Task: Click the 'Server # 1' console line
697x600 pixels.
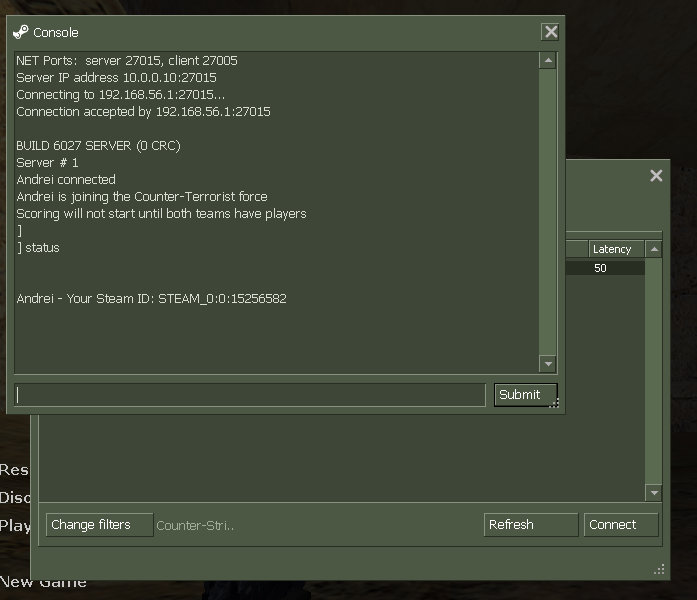Action: pyautogui.click(x=47, y=163)
